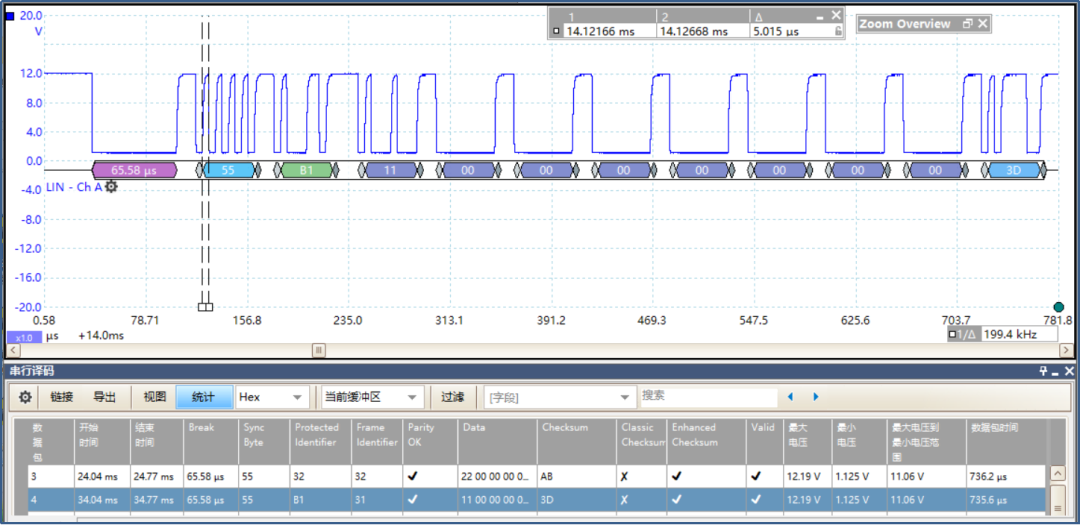Select the B1 identifier packet in waveform
This screenshot has height=525, width=1080.
[x=307, y=169]
